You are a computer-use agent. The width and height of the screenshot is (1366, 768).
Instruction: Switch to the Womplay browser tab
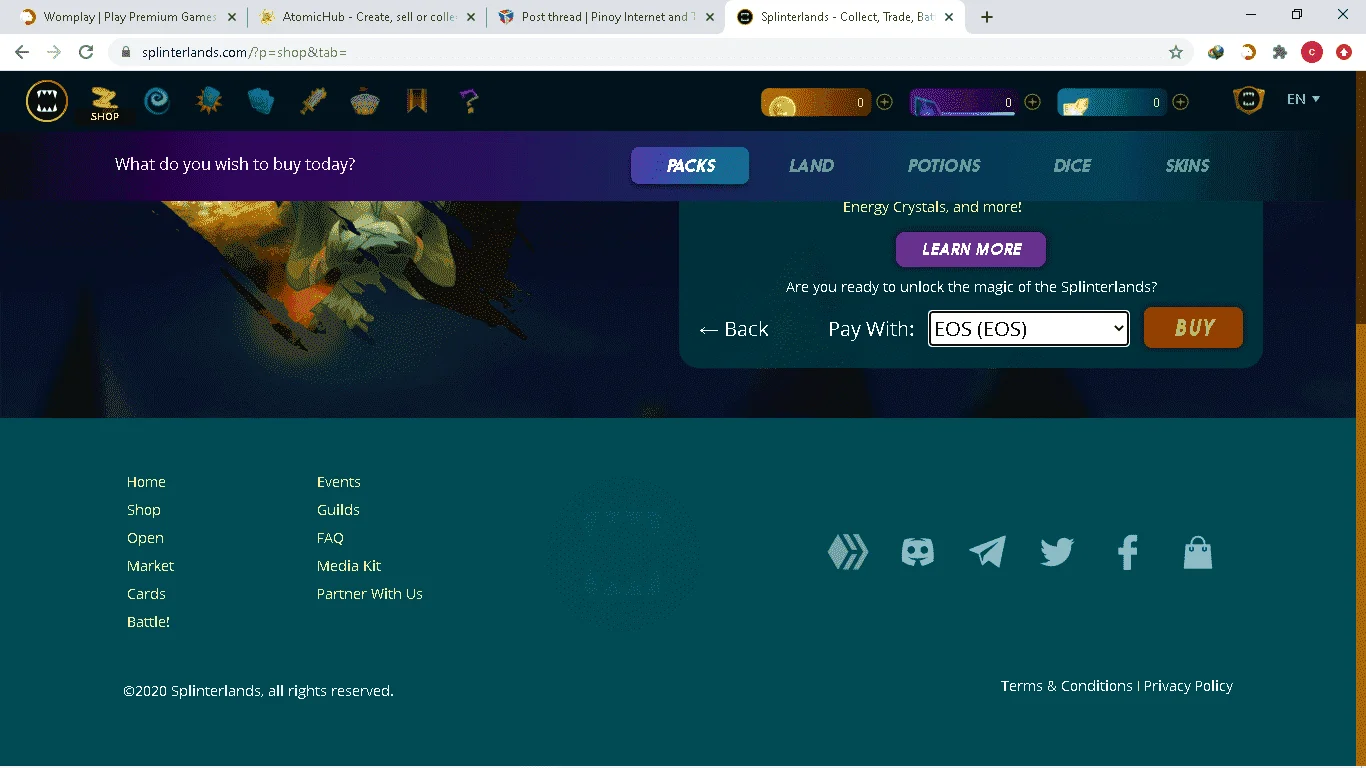[x=128, y=17]
